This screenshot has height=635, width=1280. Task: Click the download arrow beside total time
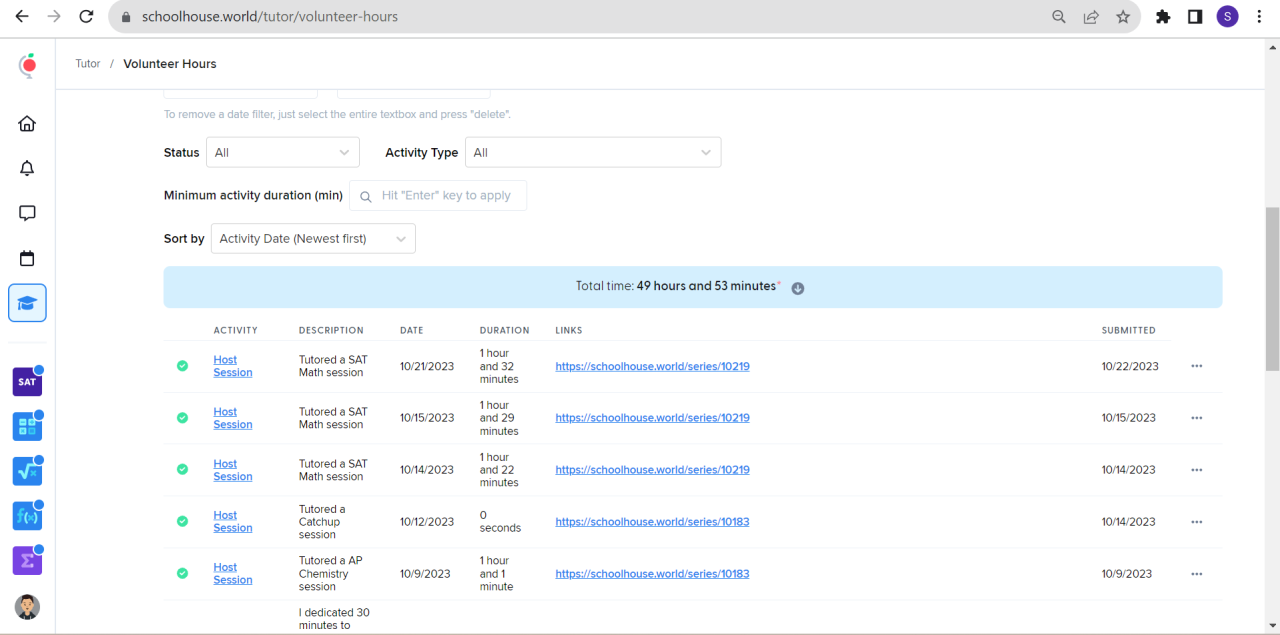point(798,288)
